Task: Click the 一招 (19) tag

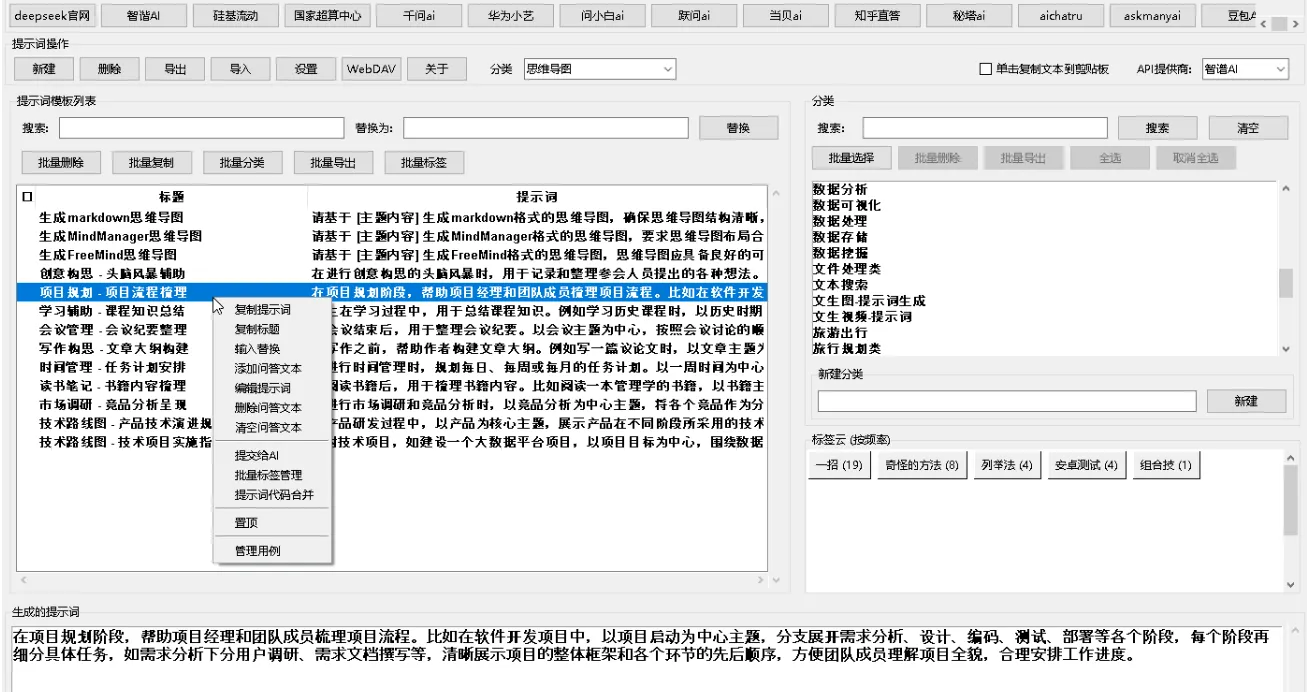Action: coord(838,465)
